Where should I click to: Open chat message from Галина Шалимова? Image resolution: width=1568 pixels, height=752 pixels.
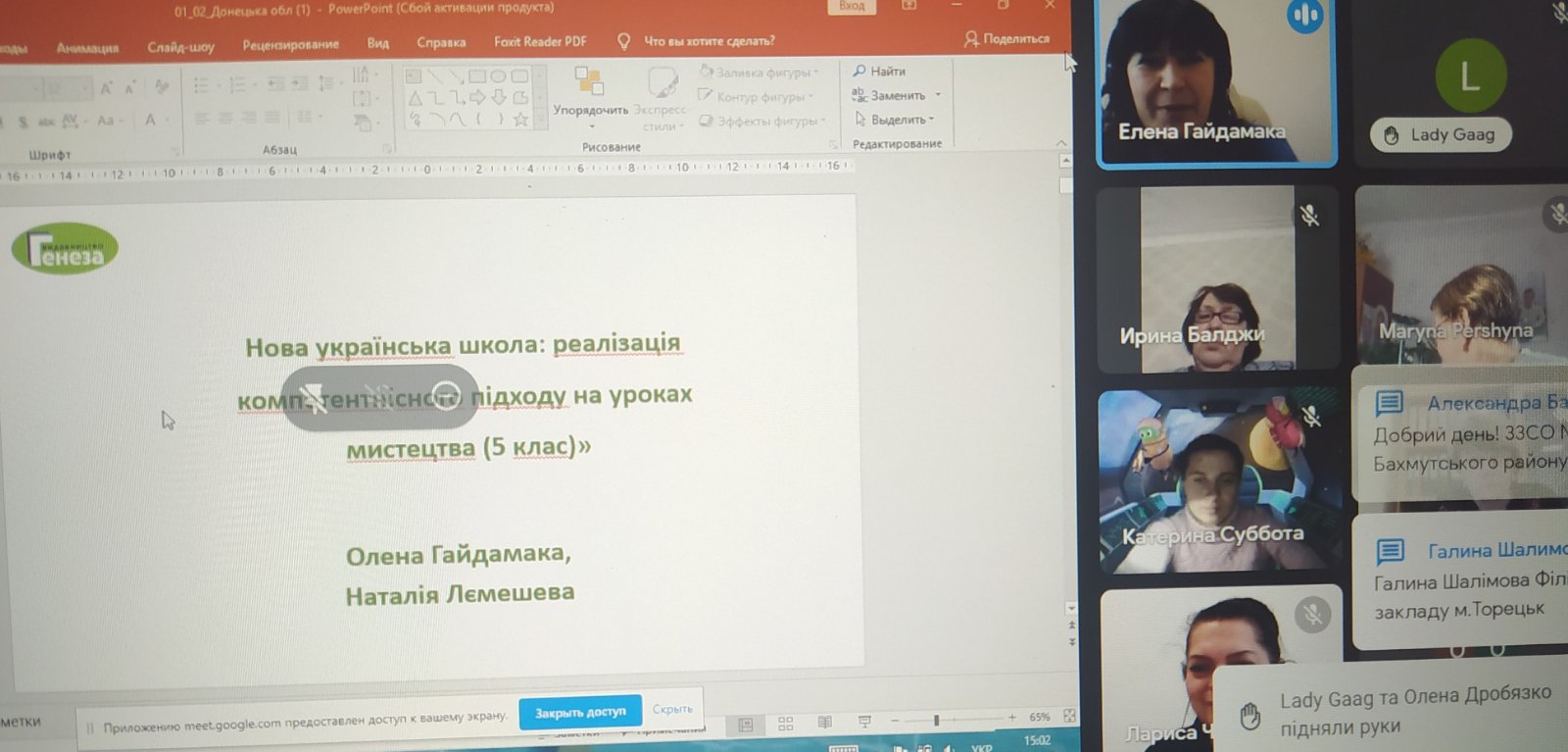(x=1460, y=580)
